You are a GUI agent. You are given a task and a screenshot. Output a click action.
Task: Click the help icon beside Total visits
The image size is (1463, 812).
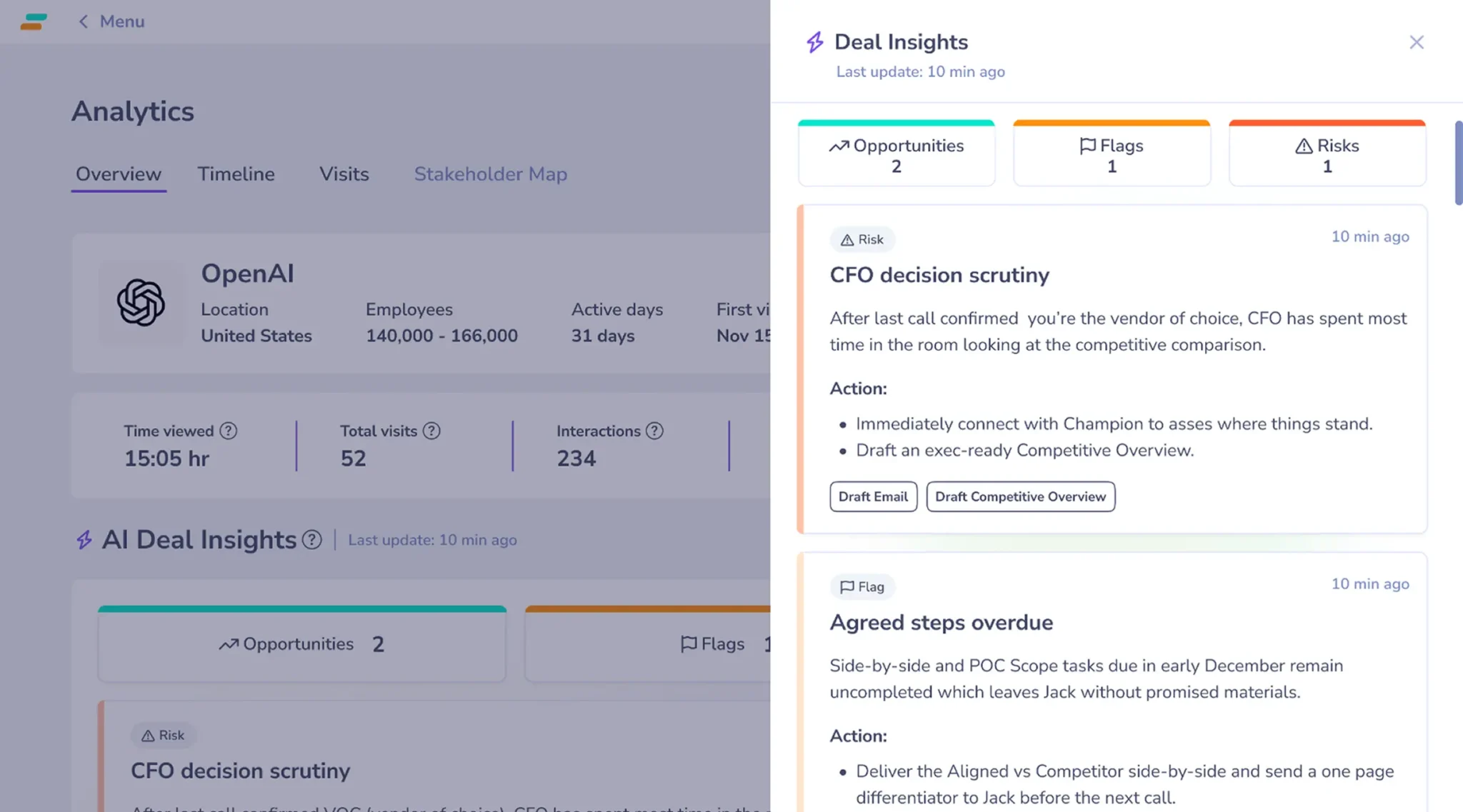(x=431, y=431)
